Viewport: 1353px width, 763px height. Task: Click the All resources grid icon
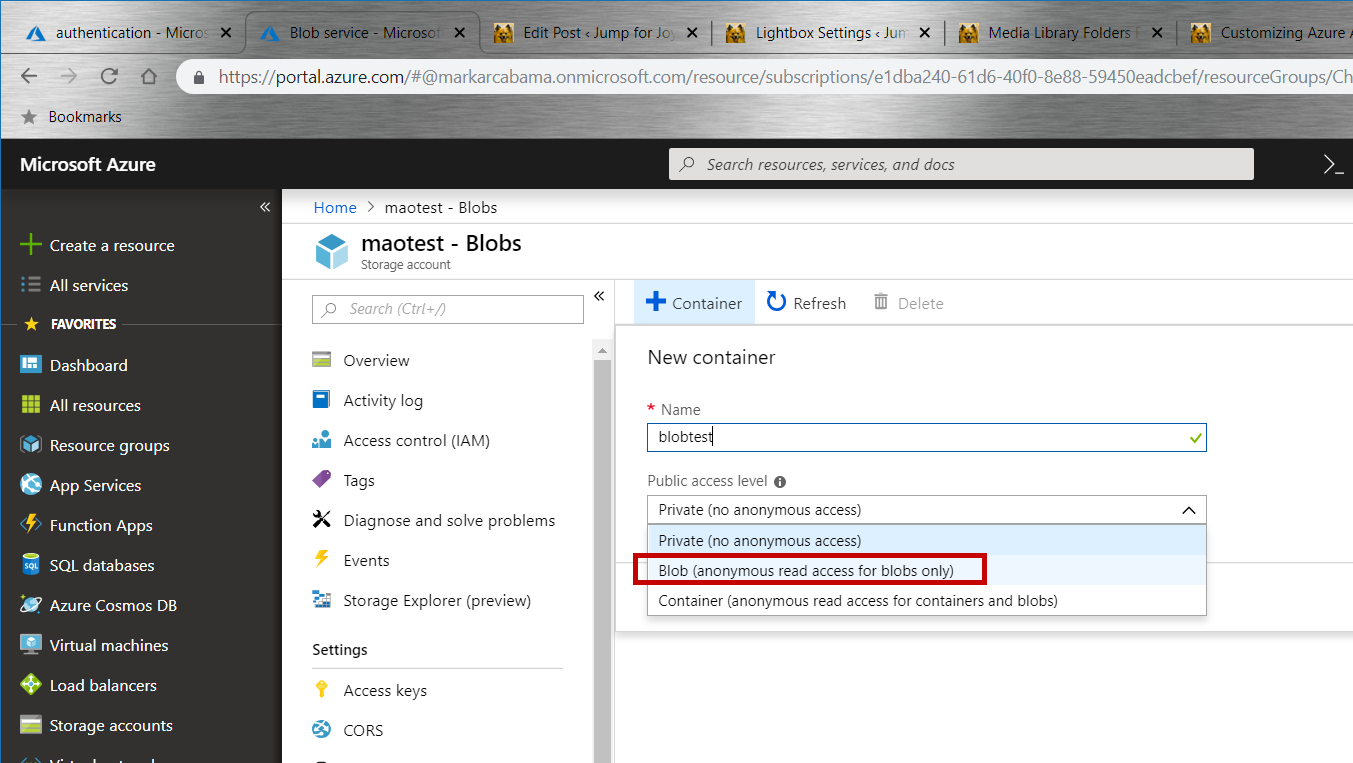click(x=31, y=405)
